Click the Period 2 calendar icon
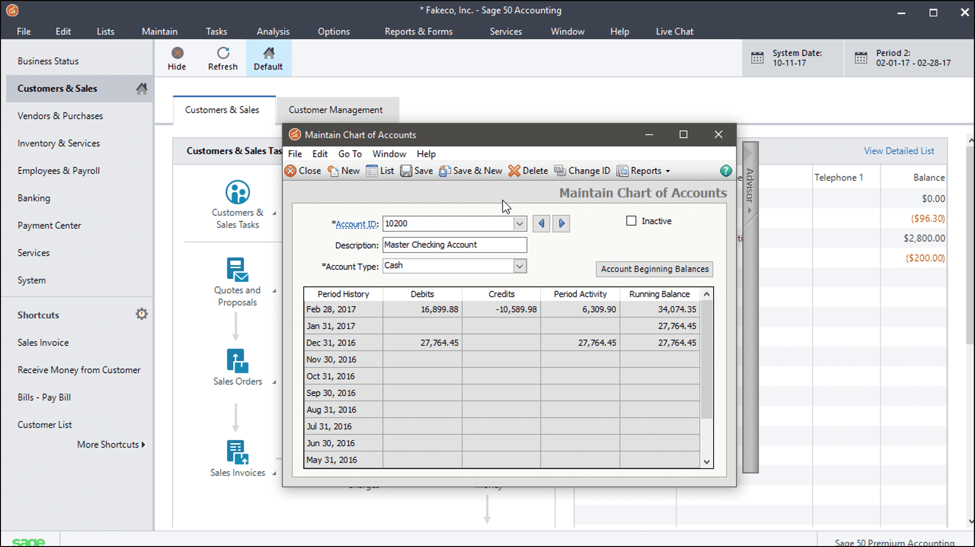The image size is (975, 547). point(861,58)
